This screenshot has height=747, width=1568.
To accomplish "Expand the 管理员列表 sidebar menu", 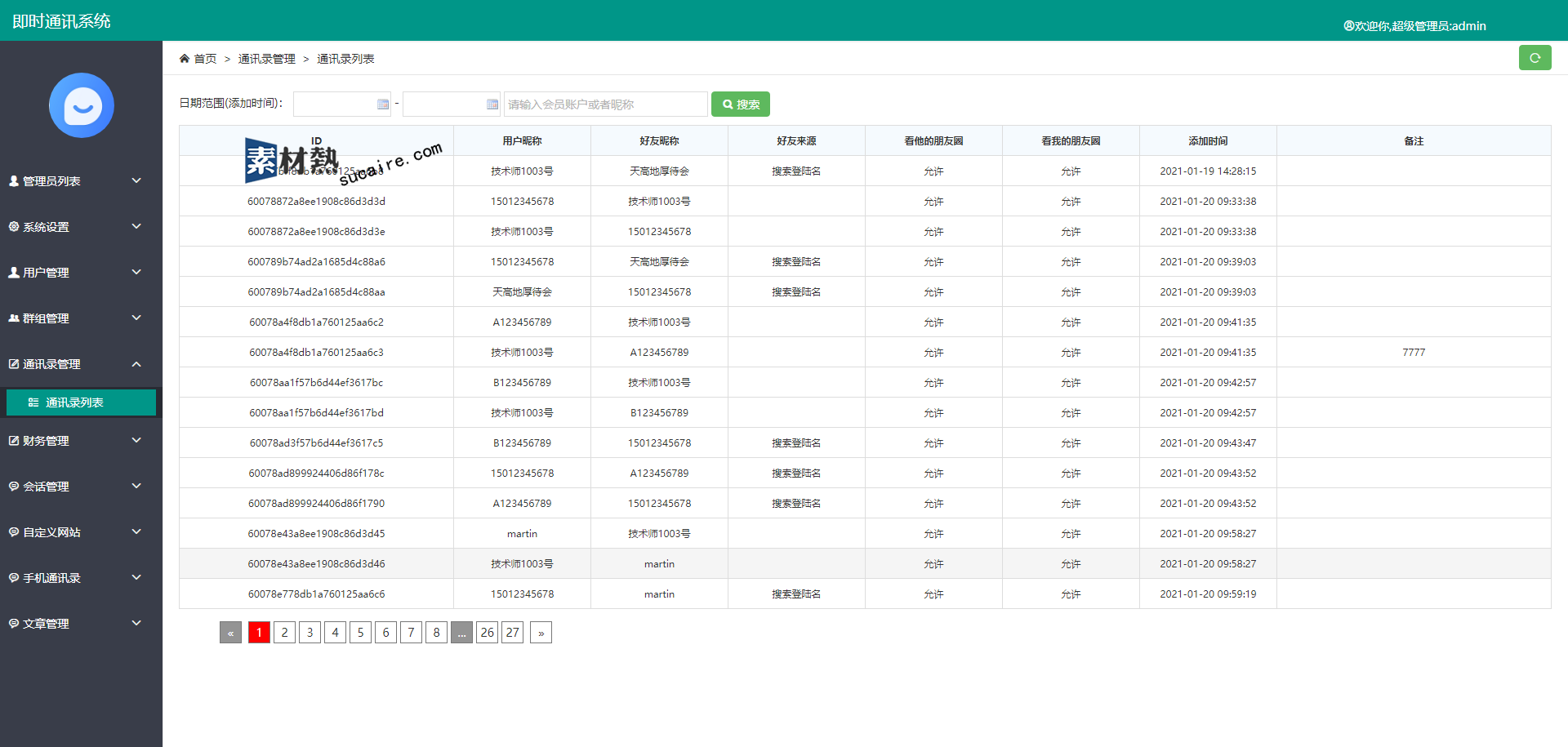I will tap(136, 180).
